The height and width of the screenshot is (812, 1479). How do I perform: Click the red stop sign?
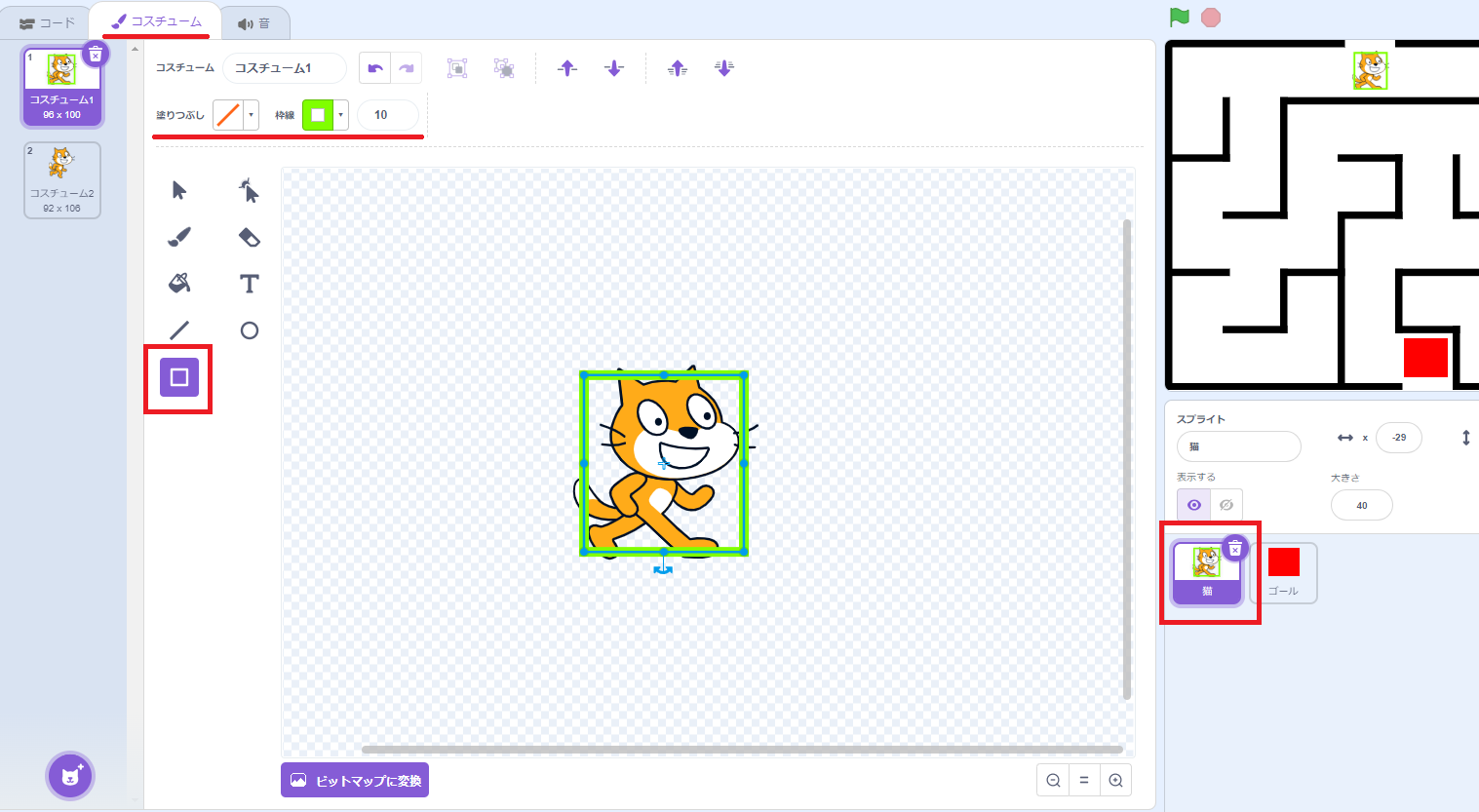(x=1211, y=17)
